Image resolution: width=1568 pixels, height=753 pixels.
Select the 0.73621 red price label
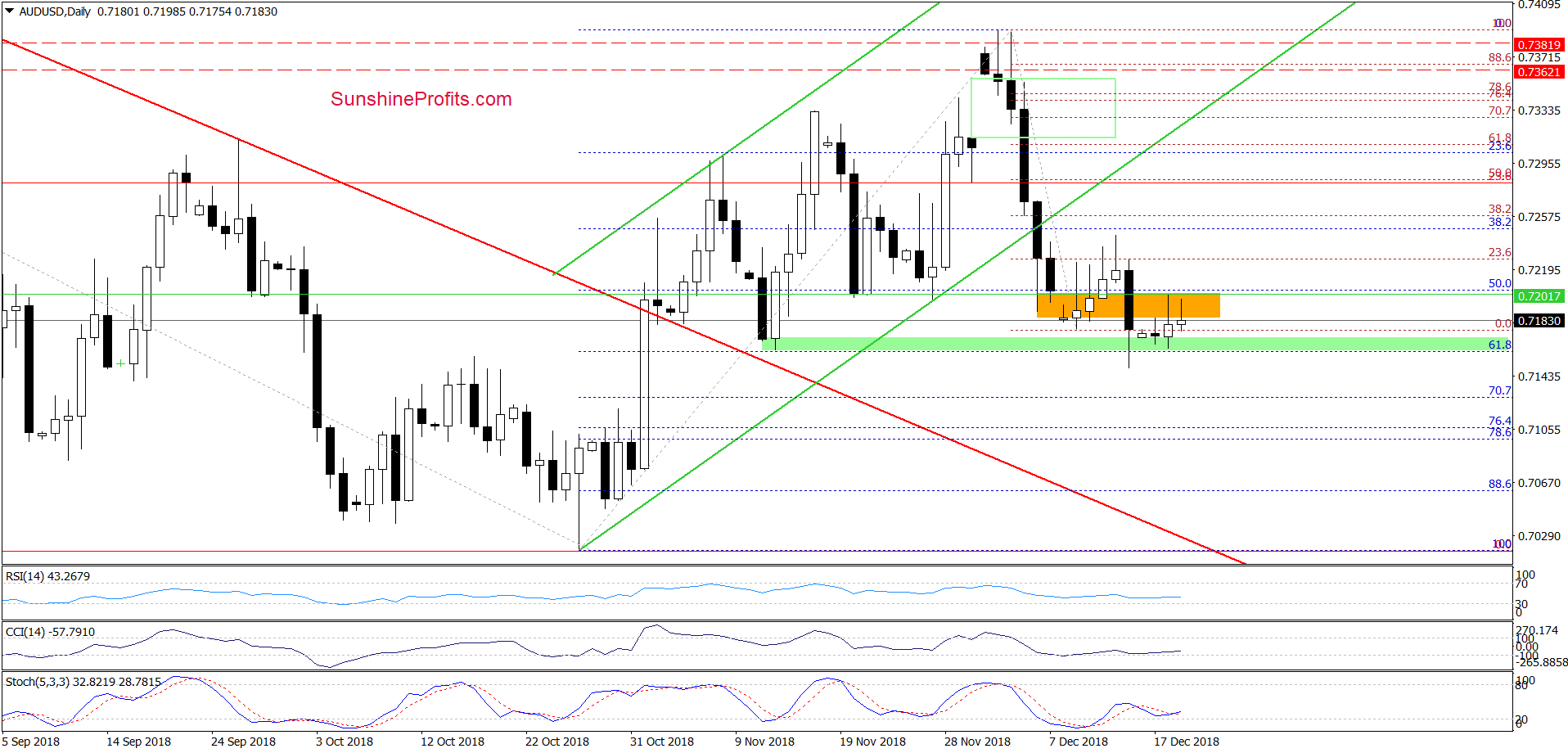(x=1539, y=72)
